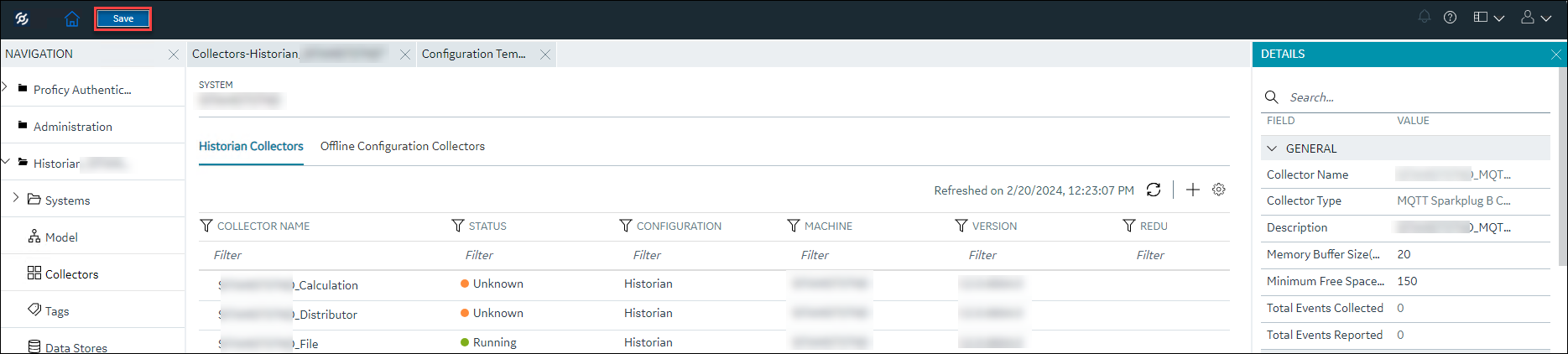Click Unknown status of Calculation collector
The width and height of the screenshot is (1568, 354).
(492, 284)
